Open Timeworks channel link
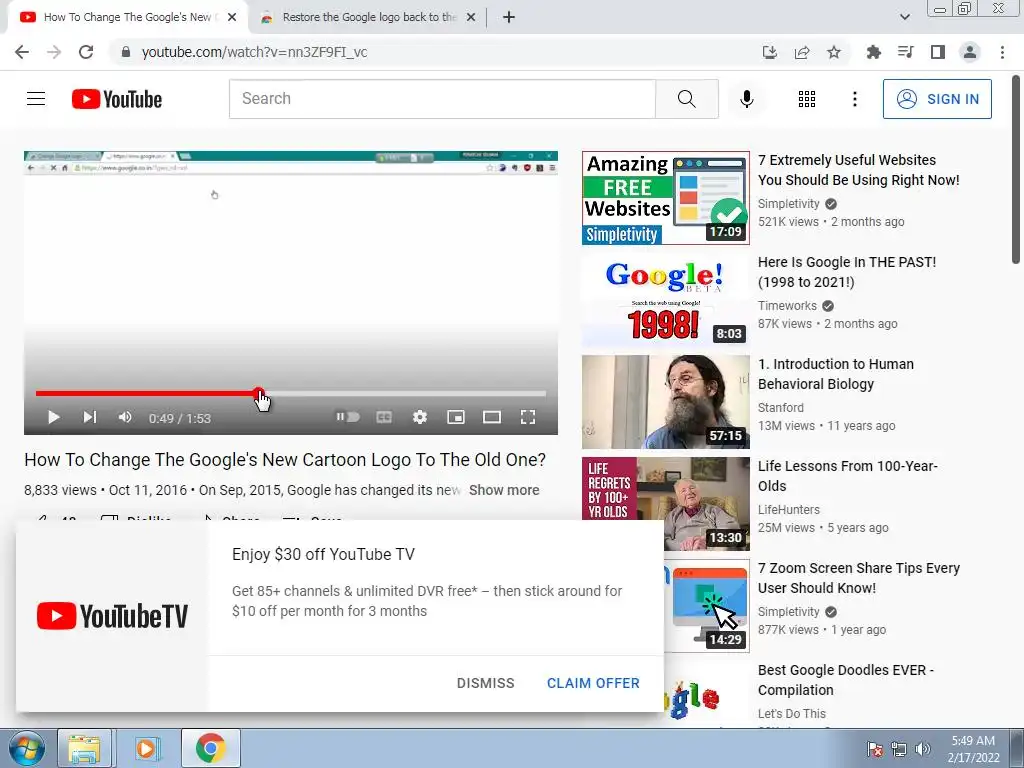This screenshot has height=768, width=1024. [787, 305]
